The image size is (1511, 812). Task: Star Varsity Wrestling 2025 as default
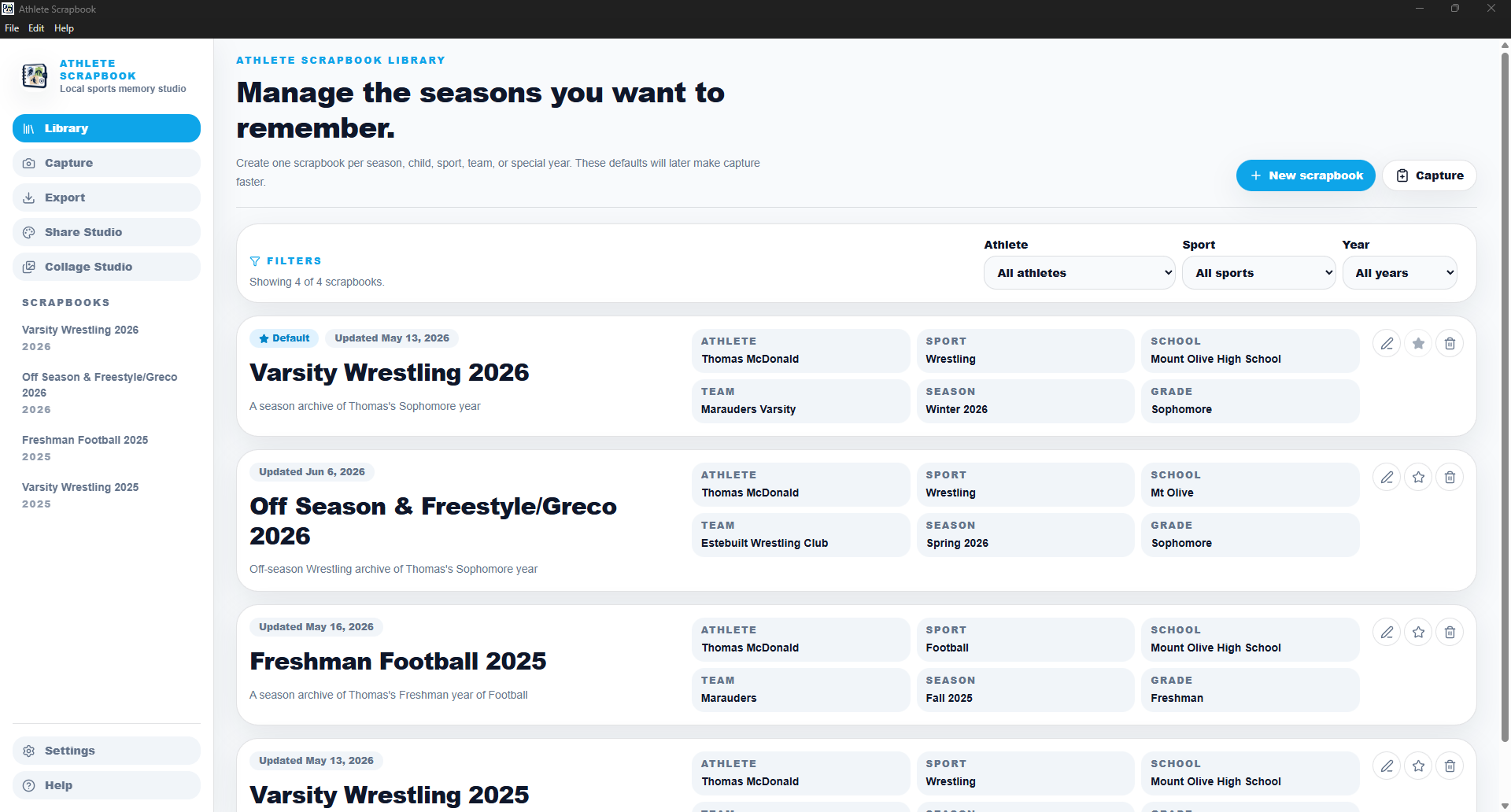(1418, 766)
